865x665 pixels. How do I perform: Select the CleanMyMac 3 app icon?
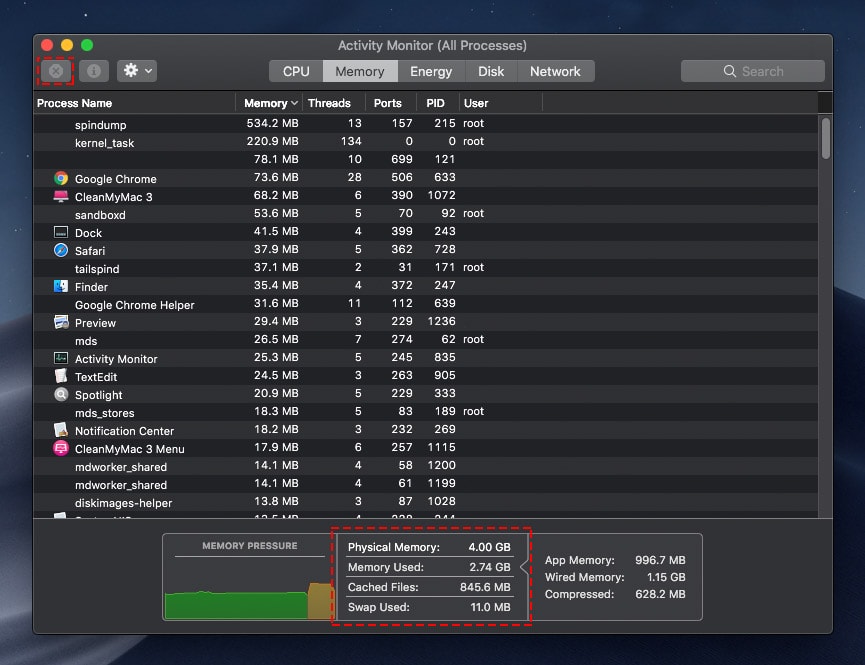point(61,196)
